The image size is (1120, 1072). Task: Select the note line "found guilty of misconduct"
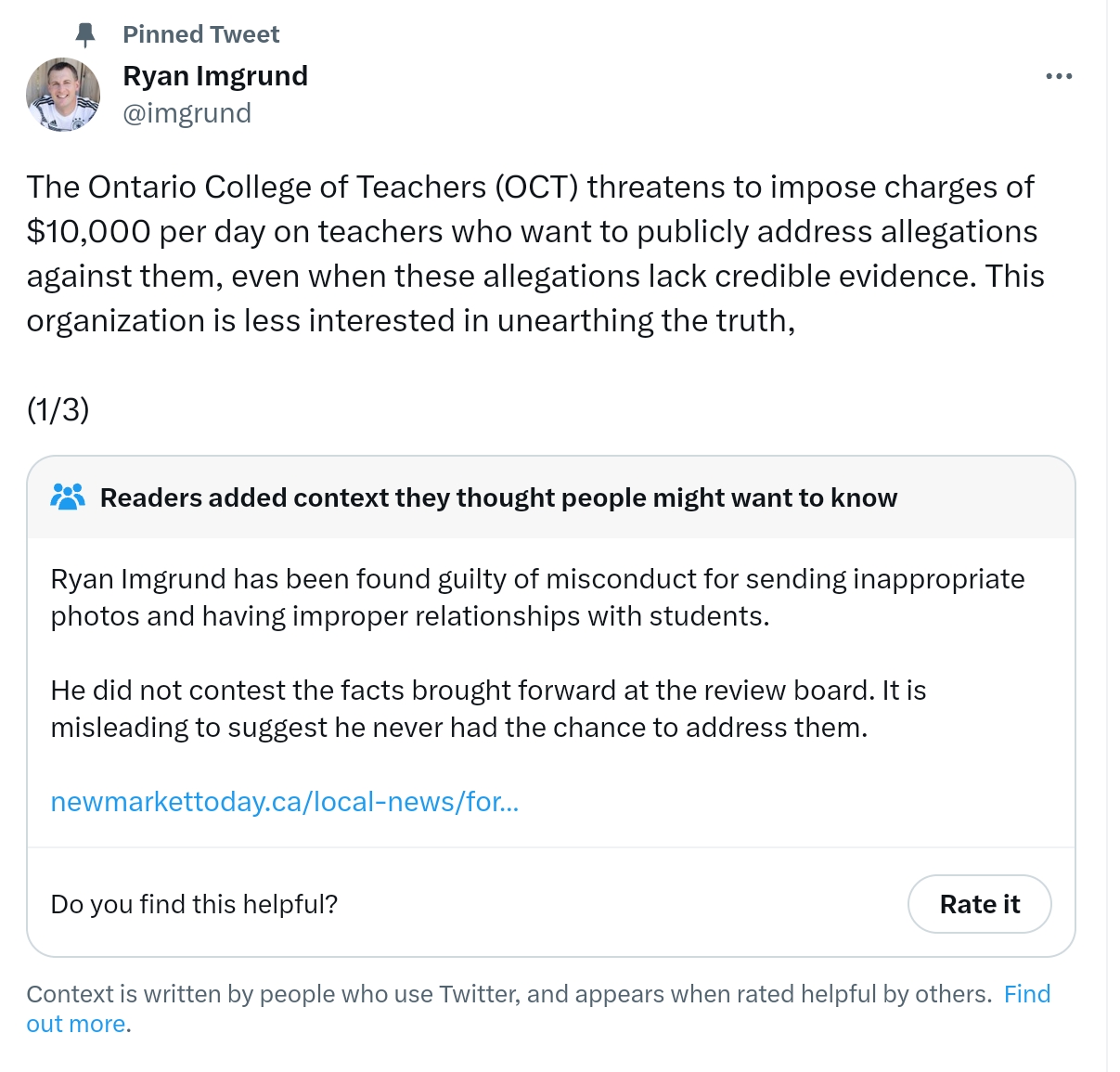(x=537, y=598)
